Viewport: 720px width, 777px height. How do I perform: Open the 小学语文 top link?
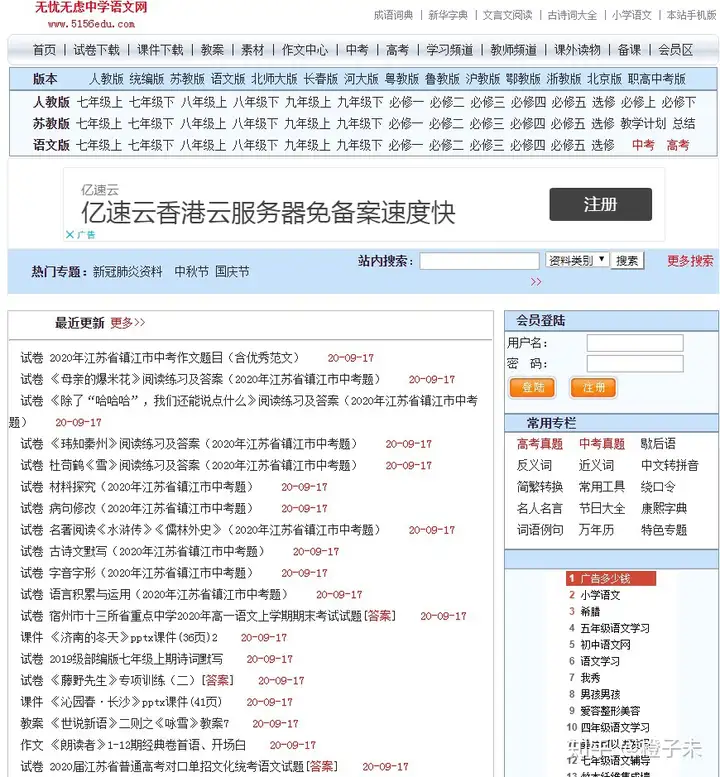(632, 15)
